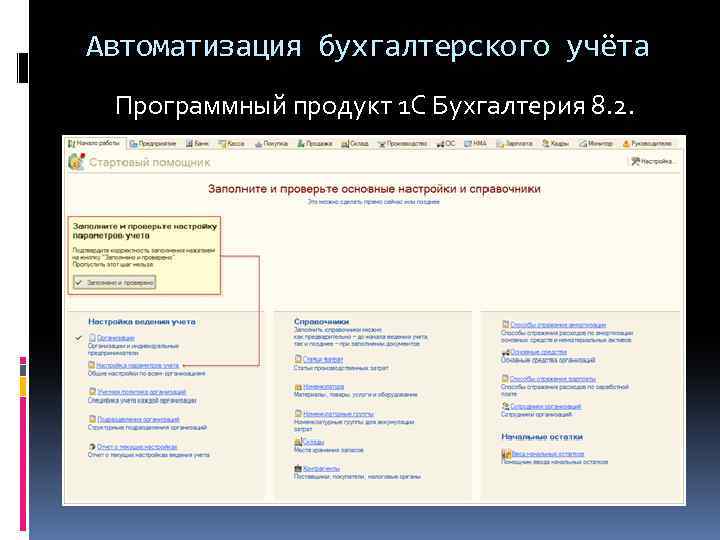The image size is (720, 540).
Task: Open Способы отражения зарплаты link
Action: [552, 379]
